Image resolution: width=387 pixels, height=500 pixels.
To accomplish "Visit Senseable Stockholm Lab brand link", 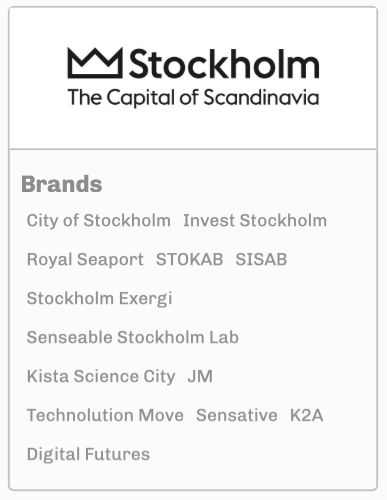I will [x=133, y=337].
